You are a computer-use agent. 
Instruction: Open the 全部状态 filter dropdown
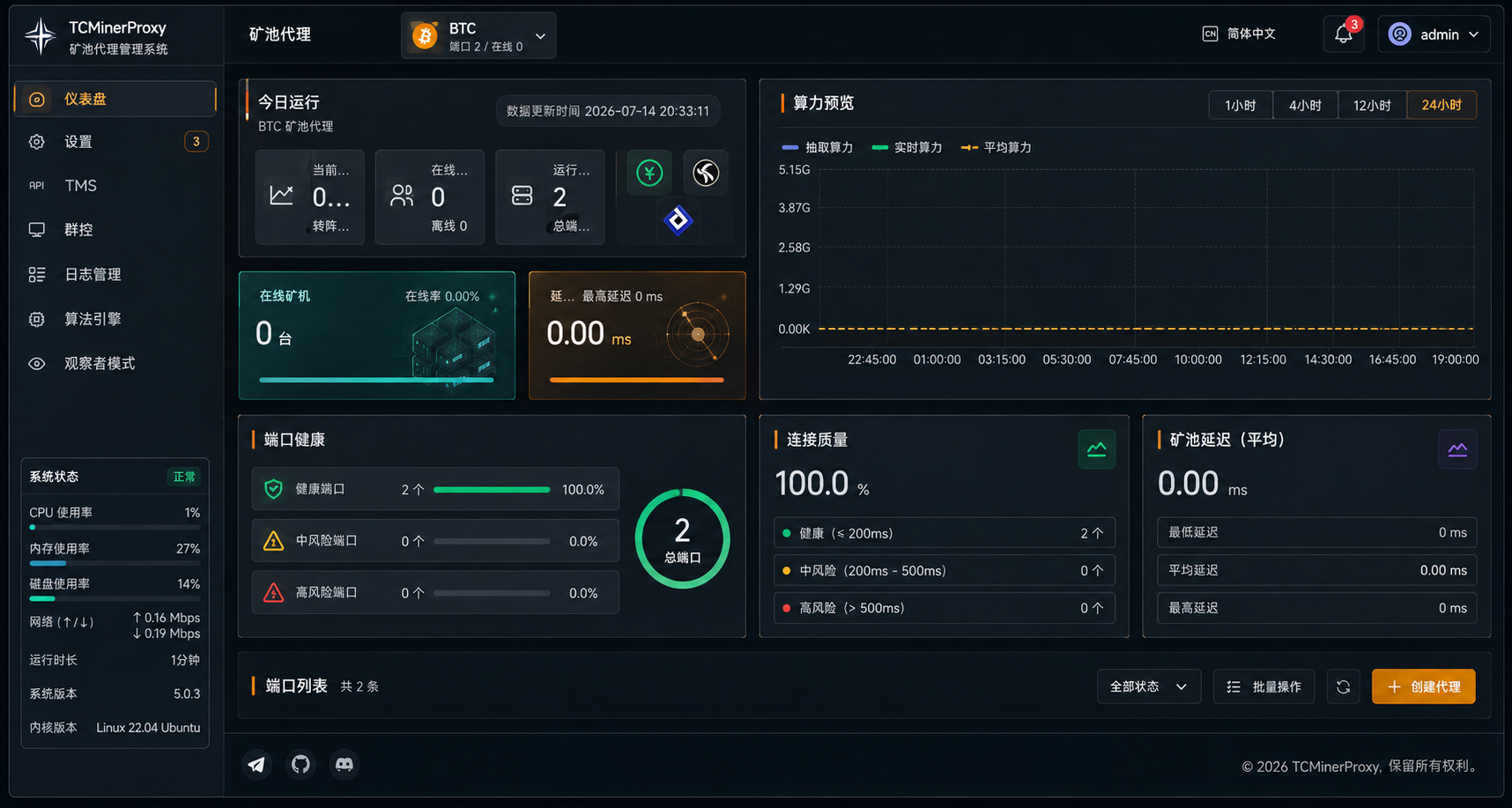tap(1148, 686)
